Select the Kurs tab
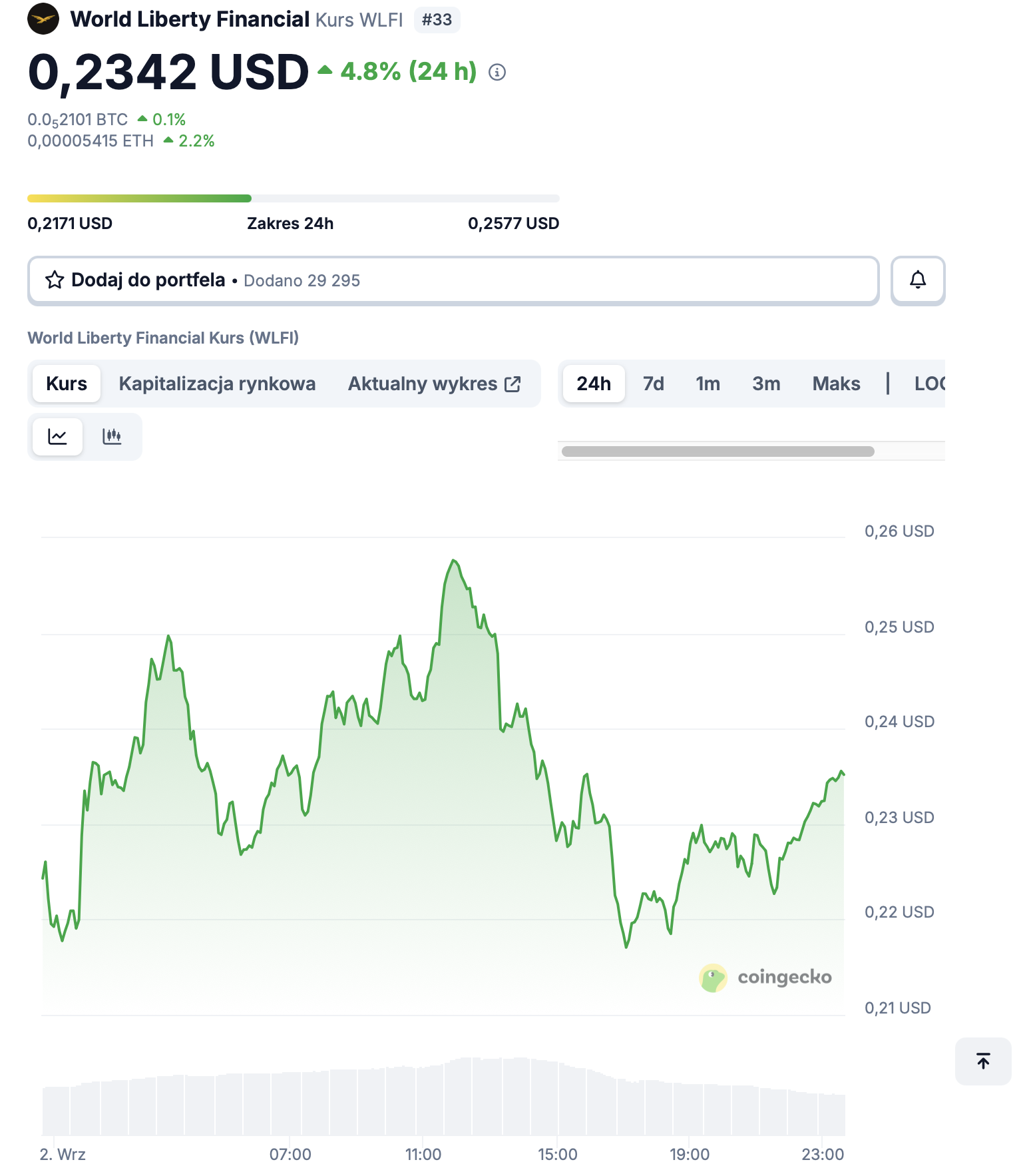1033x1176 pixels. click(x=67, y=384)
